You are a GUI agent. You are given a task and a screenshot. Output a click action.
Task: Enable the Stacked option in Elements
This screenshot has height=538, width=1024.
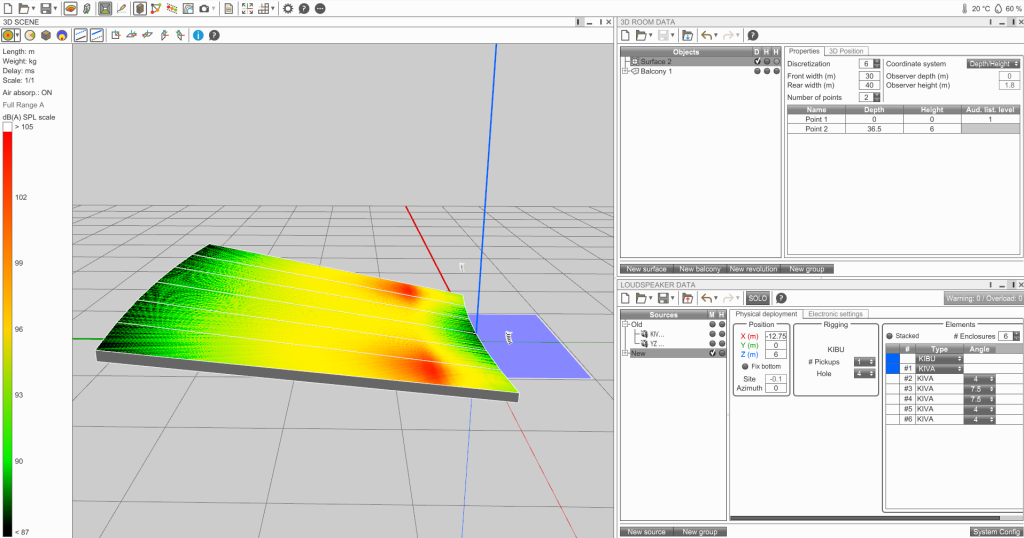tap(889, 336)
